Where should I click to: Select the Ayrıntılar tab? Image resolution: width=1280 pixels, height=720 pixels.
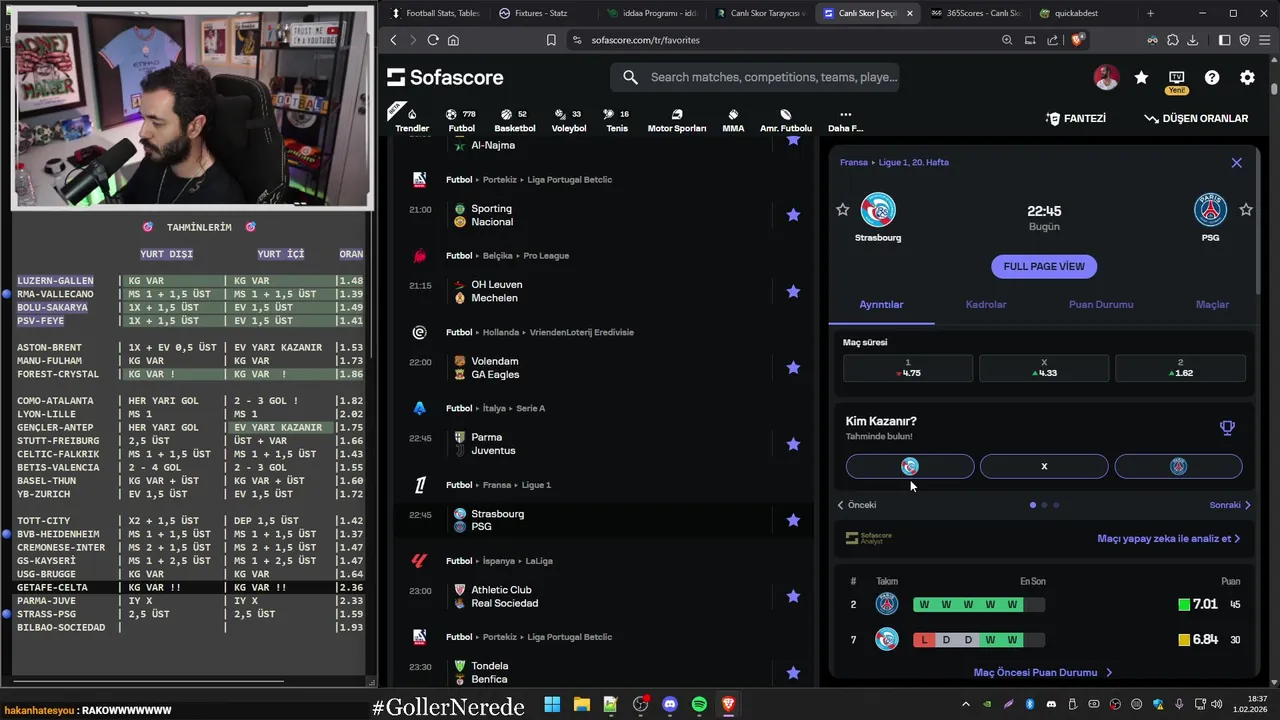[881, 304]
